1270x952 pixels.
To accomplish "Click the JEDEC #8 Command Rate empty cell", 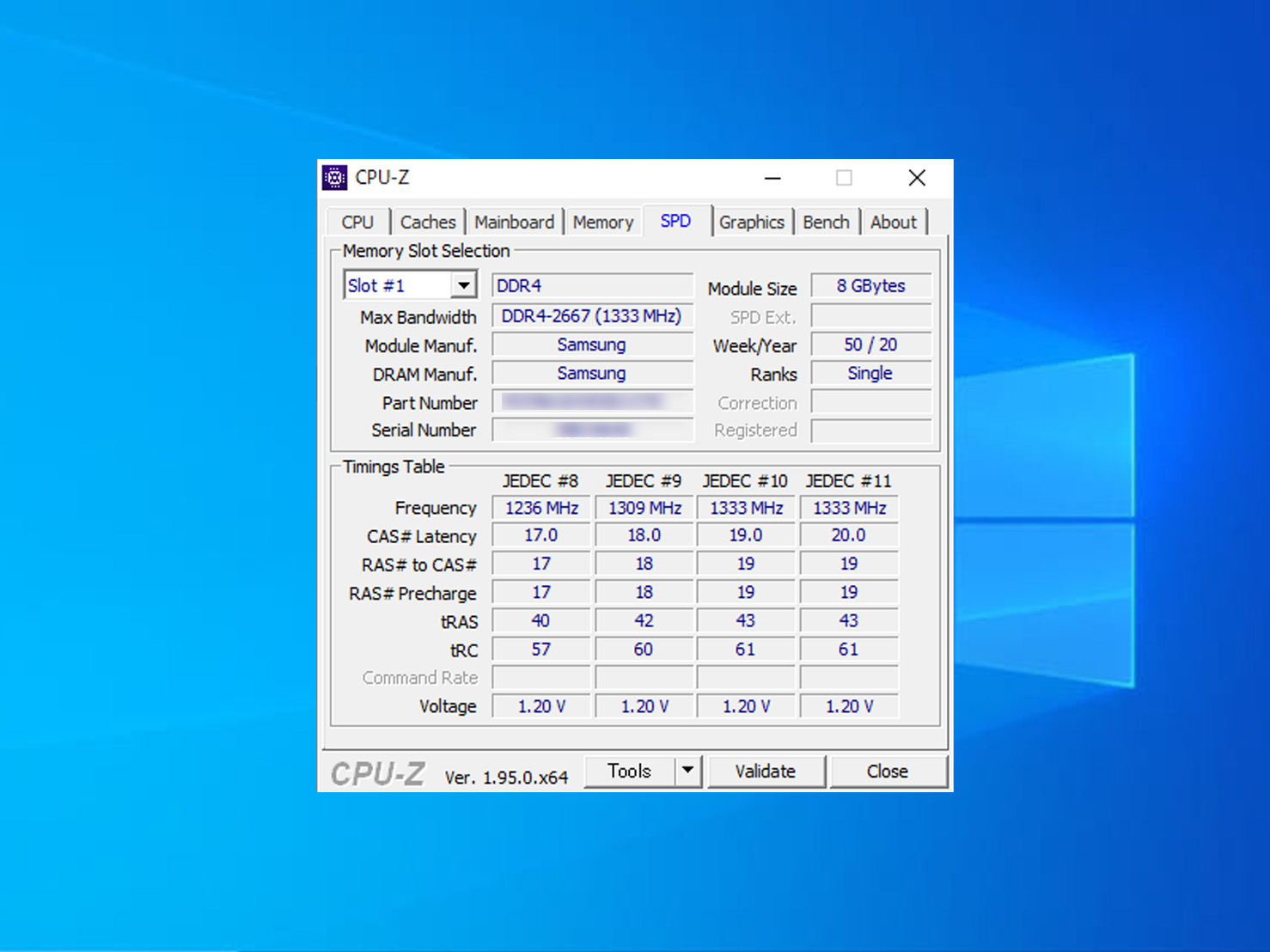I will 541,677.
